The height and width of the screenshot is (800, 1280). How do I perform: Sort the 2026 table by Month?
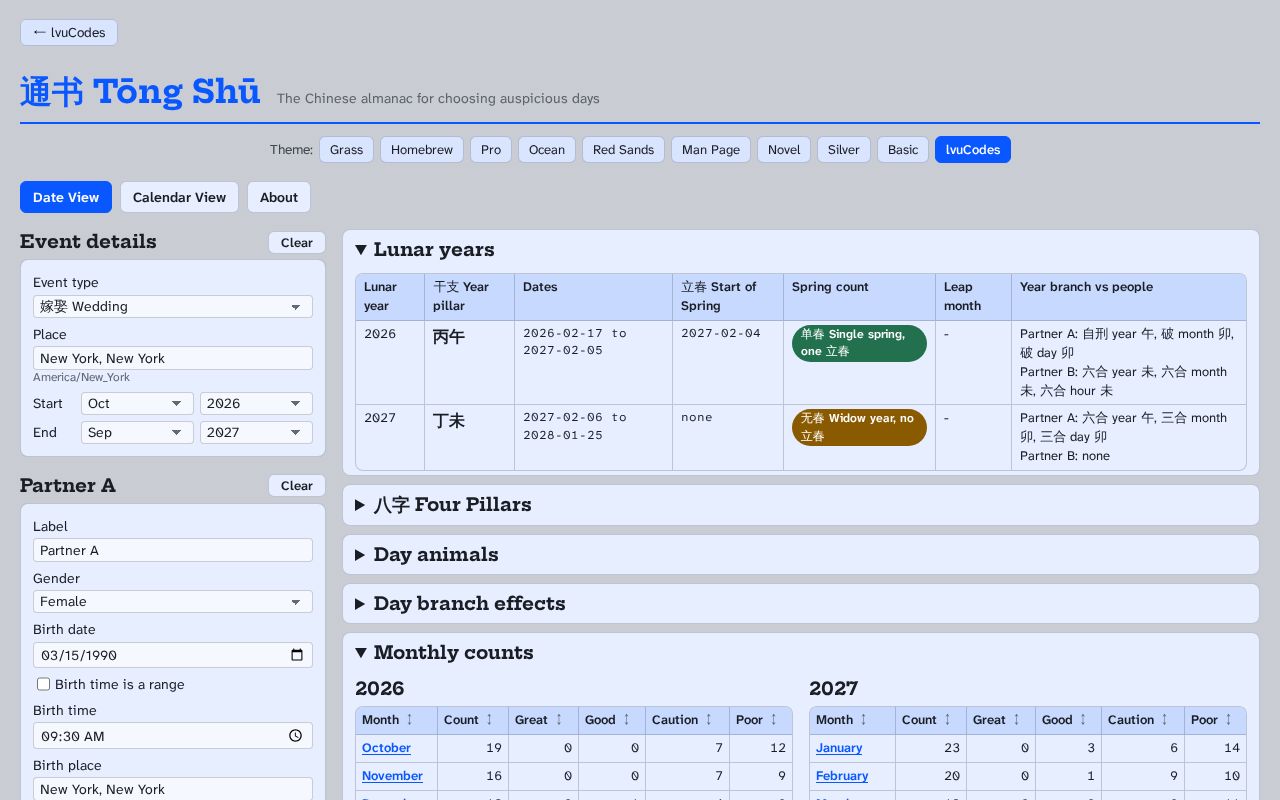pyautogui.click(x=396, y=720)
